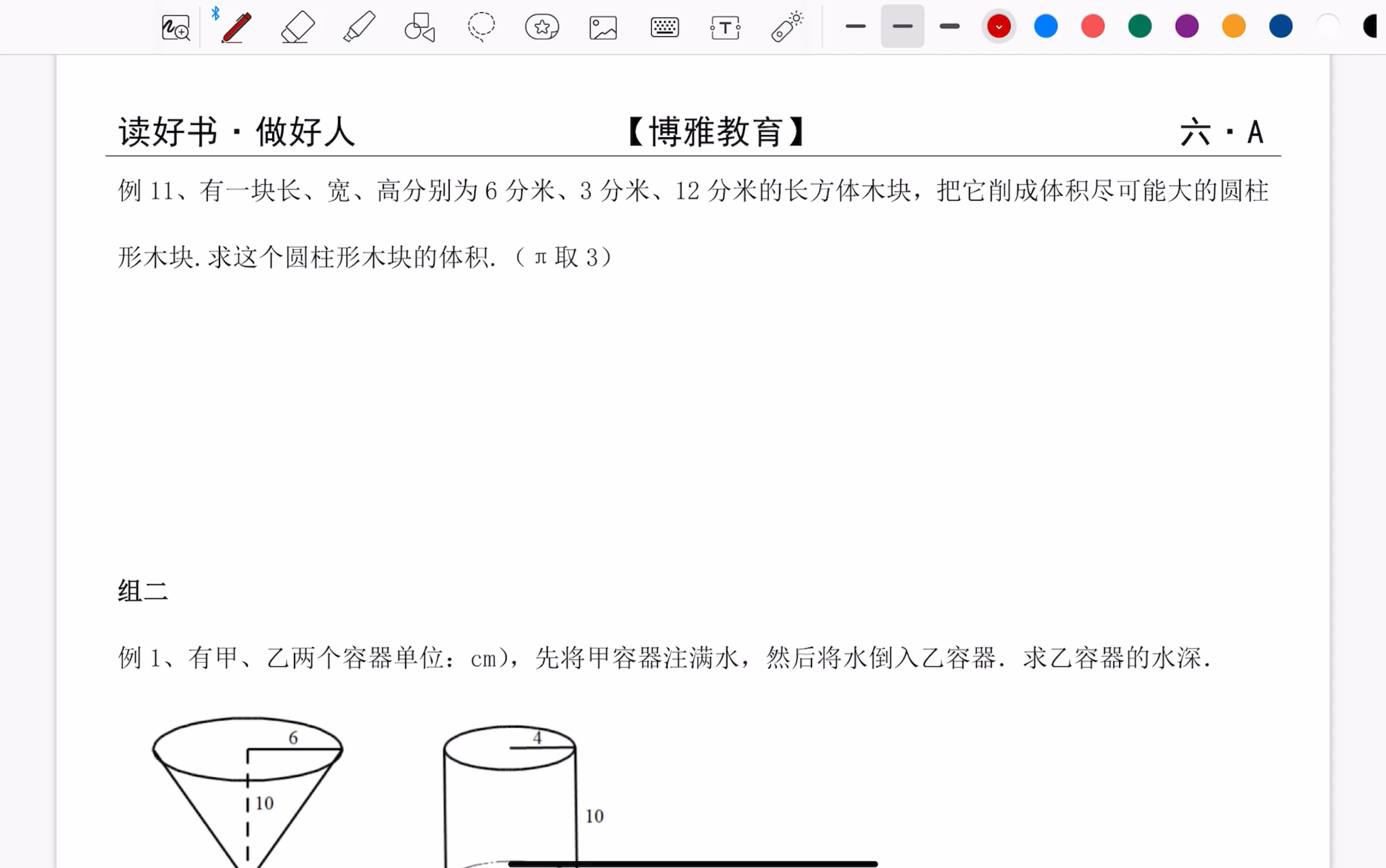Select the highlighter tool
The height and width of the screenshot is (868, 1386).
[360, 27]
